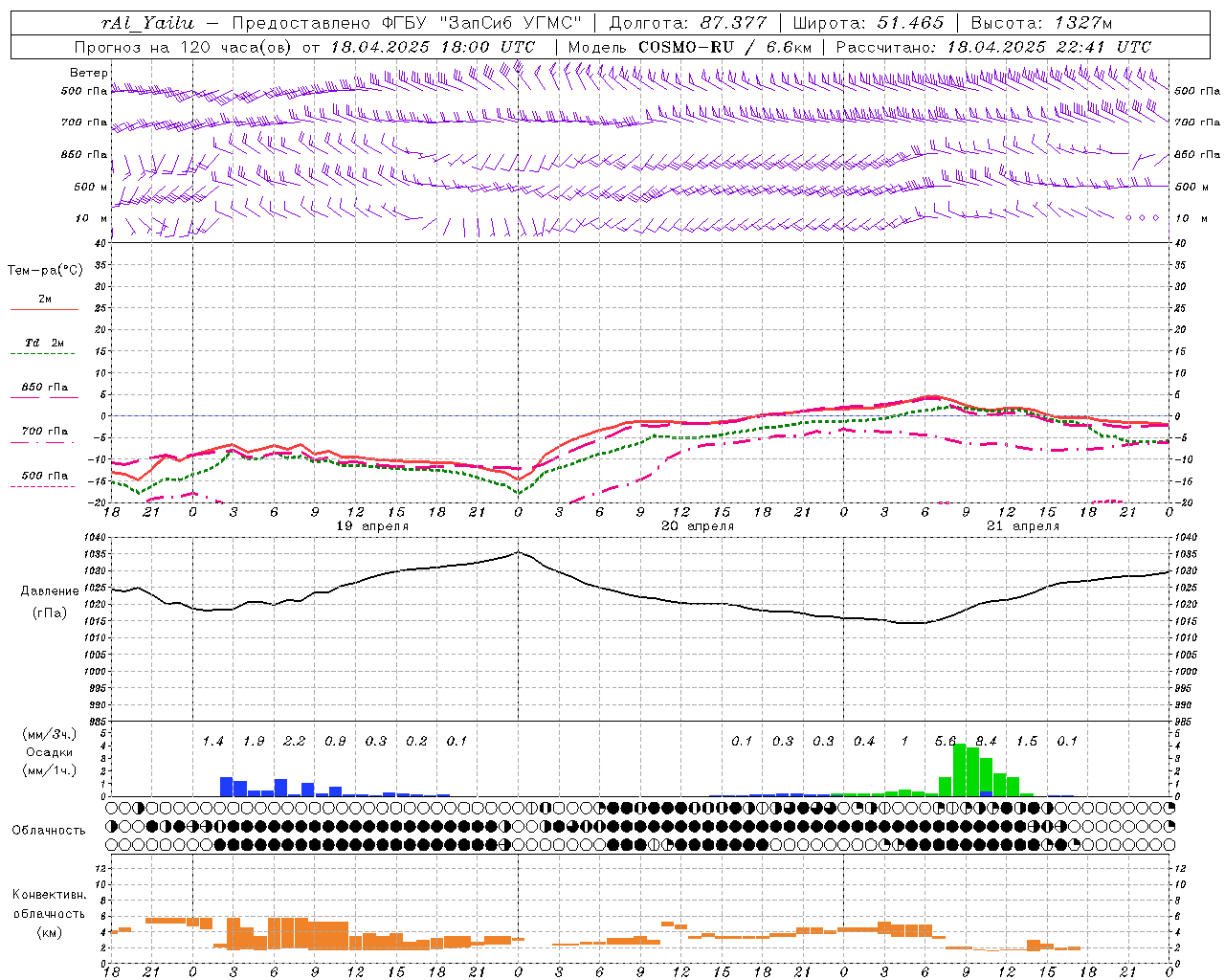This screenshot has width=1225, height=980.
Task: Click the 1.4 precipitation total value
Action: pos(212,742)
